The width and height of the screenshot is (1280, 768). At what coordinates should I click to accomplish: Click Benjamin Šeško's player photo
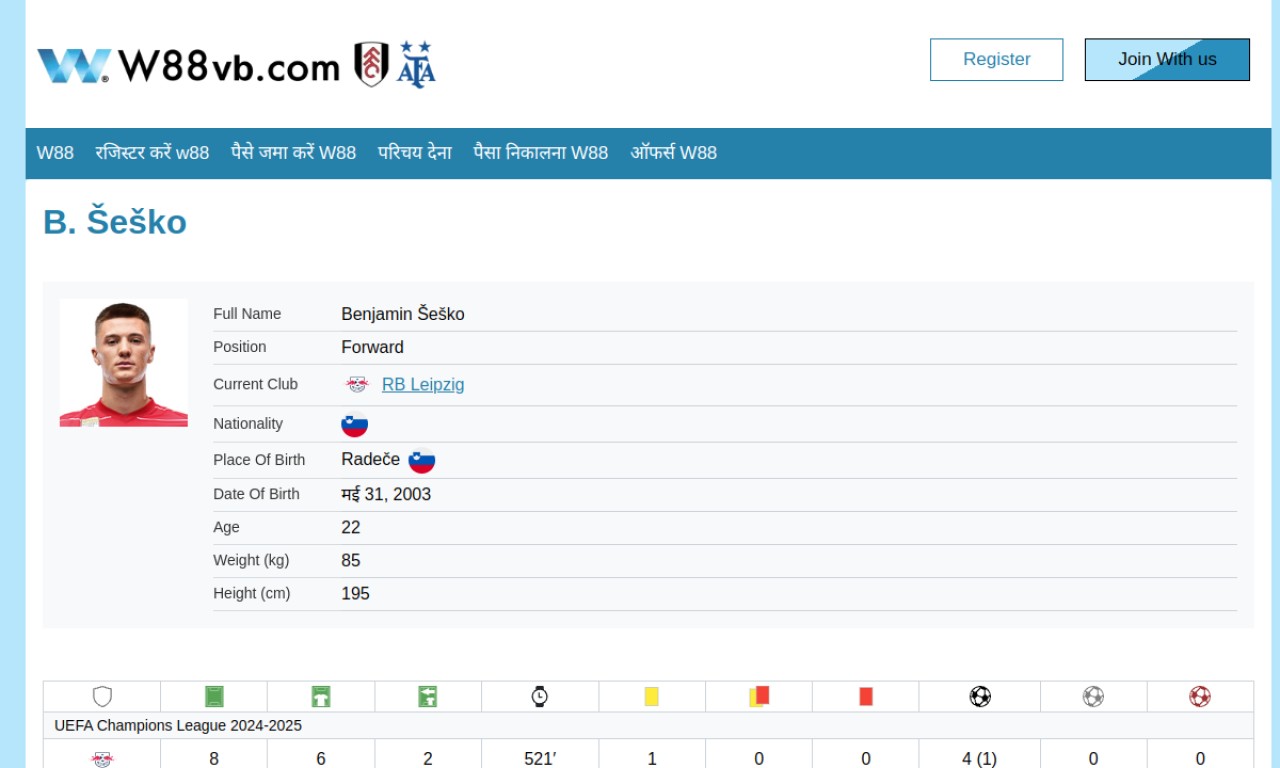[124, 363]
